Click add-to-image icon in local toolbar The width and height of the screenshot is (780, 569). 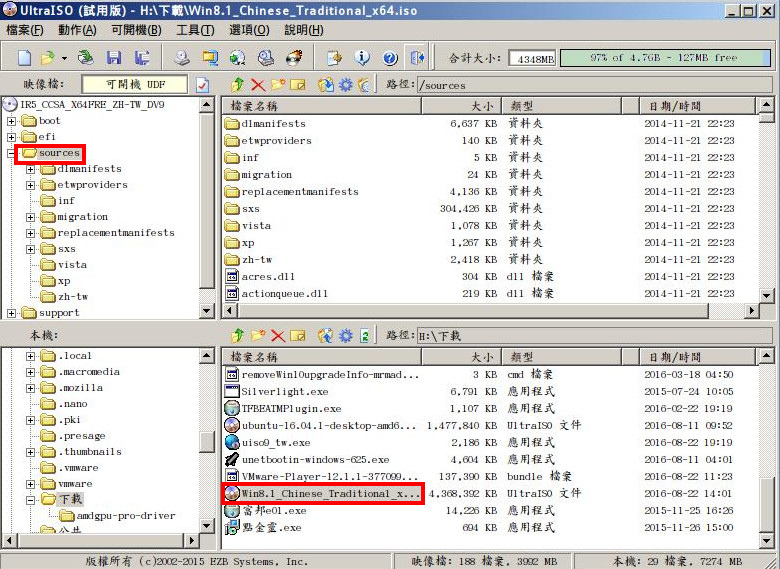326,336
